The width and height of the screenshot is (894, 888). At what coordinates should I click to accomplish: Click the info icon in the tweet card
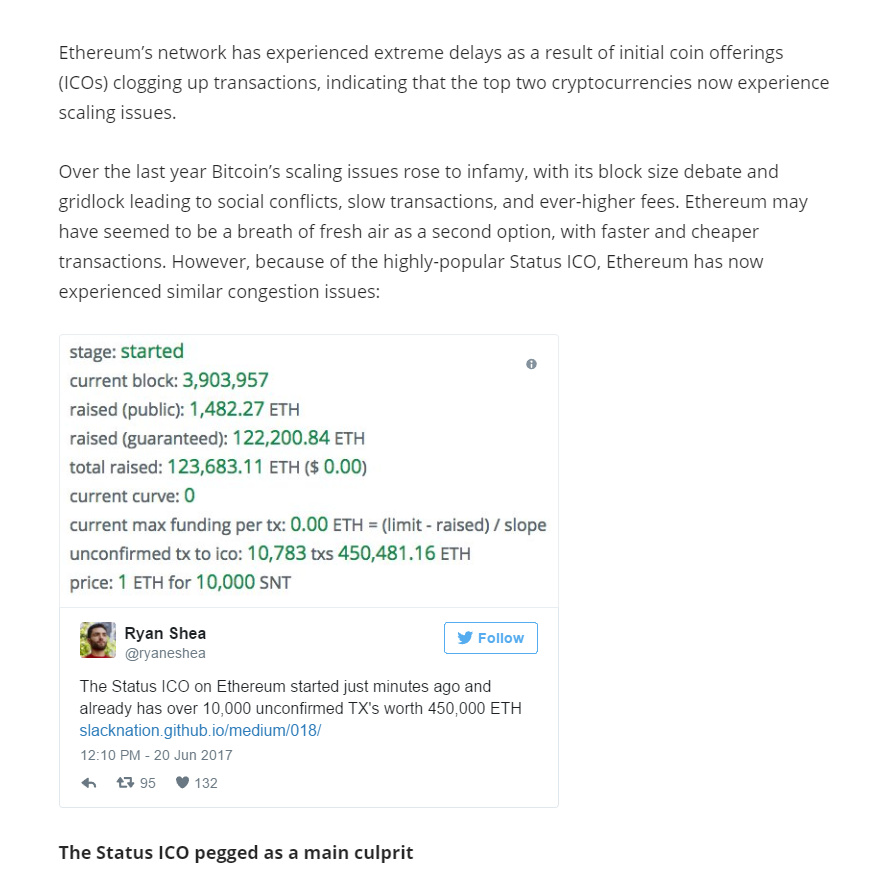tap(531, 364)
